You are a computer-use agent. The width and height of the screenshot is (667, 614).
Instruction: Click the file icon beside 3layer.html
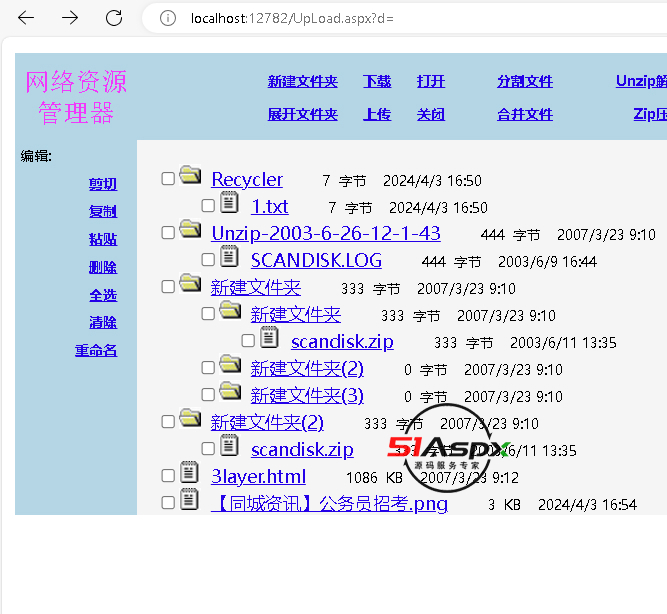190,474
